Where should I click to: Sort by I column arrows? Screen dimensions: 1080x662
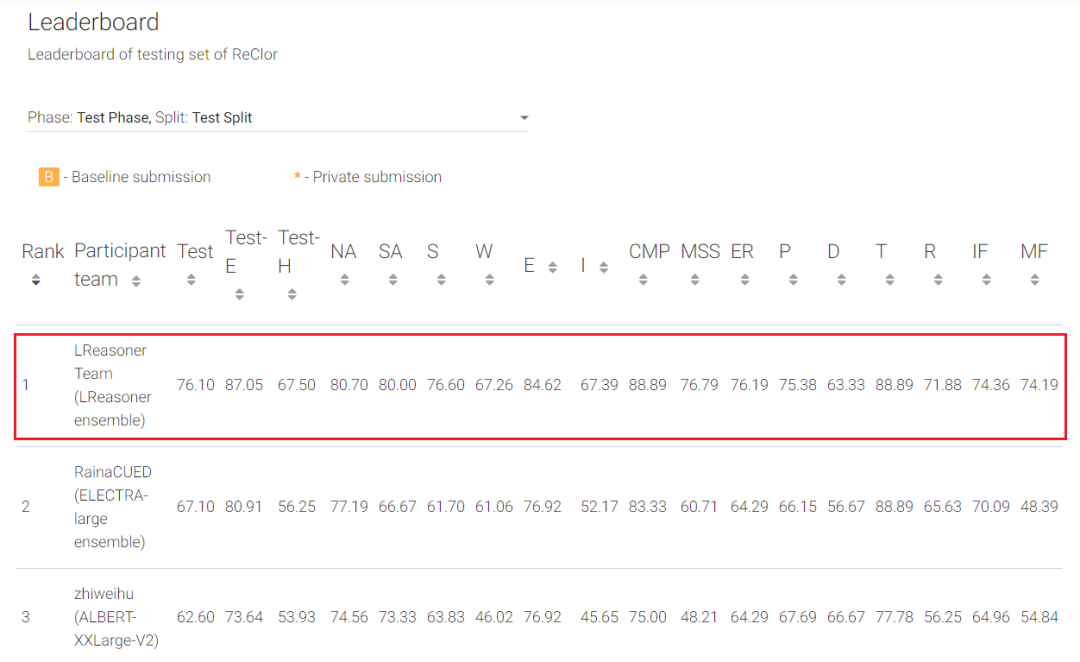[603, 267]
